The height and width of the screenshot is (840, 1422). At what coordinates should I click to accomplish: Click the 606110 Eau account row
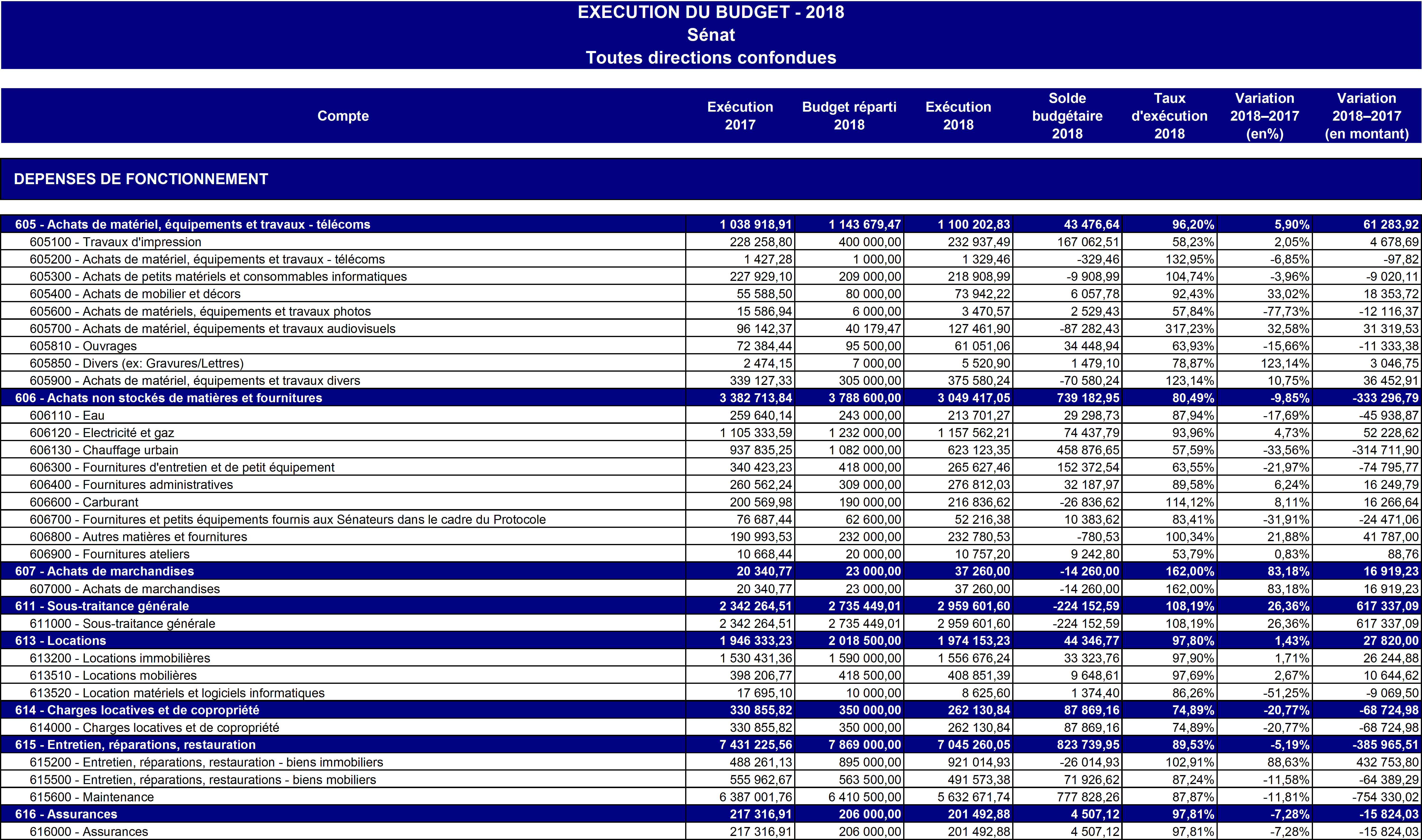[67, 415]
